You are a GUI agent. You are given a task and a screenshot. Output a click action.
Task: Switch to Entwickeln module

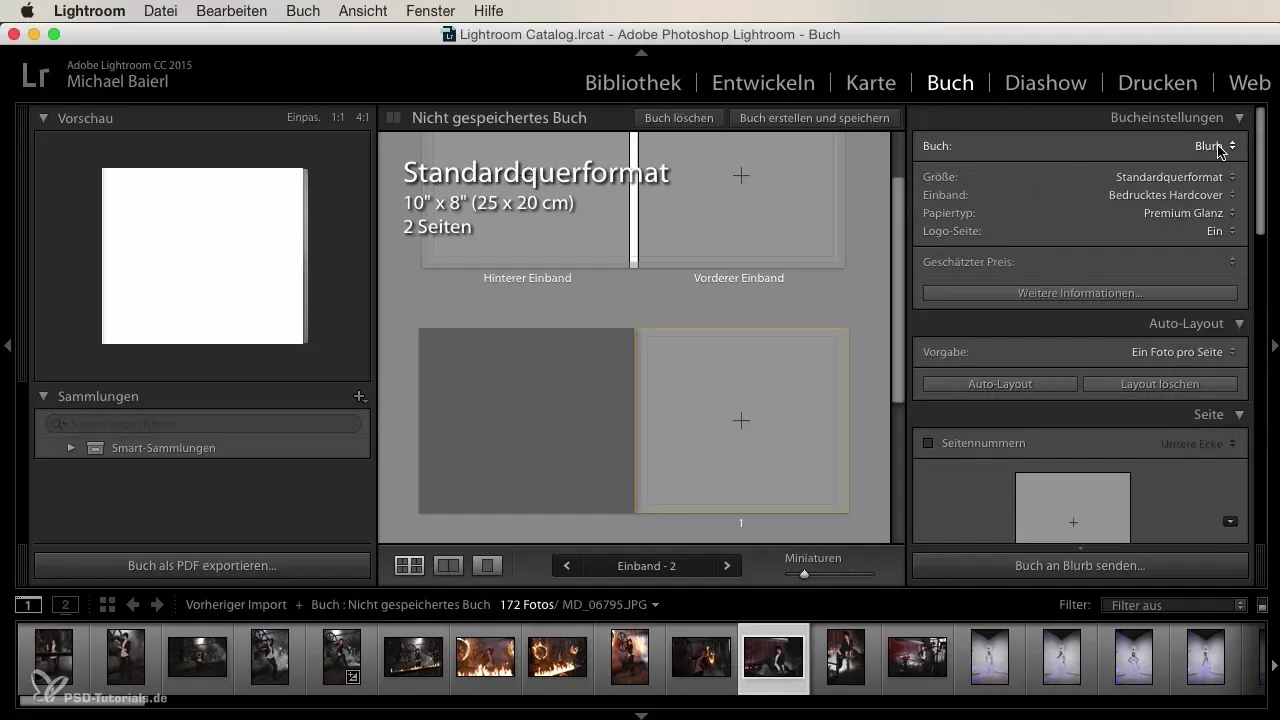click(763, 82)
